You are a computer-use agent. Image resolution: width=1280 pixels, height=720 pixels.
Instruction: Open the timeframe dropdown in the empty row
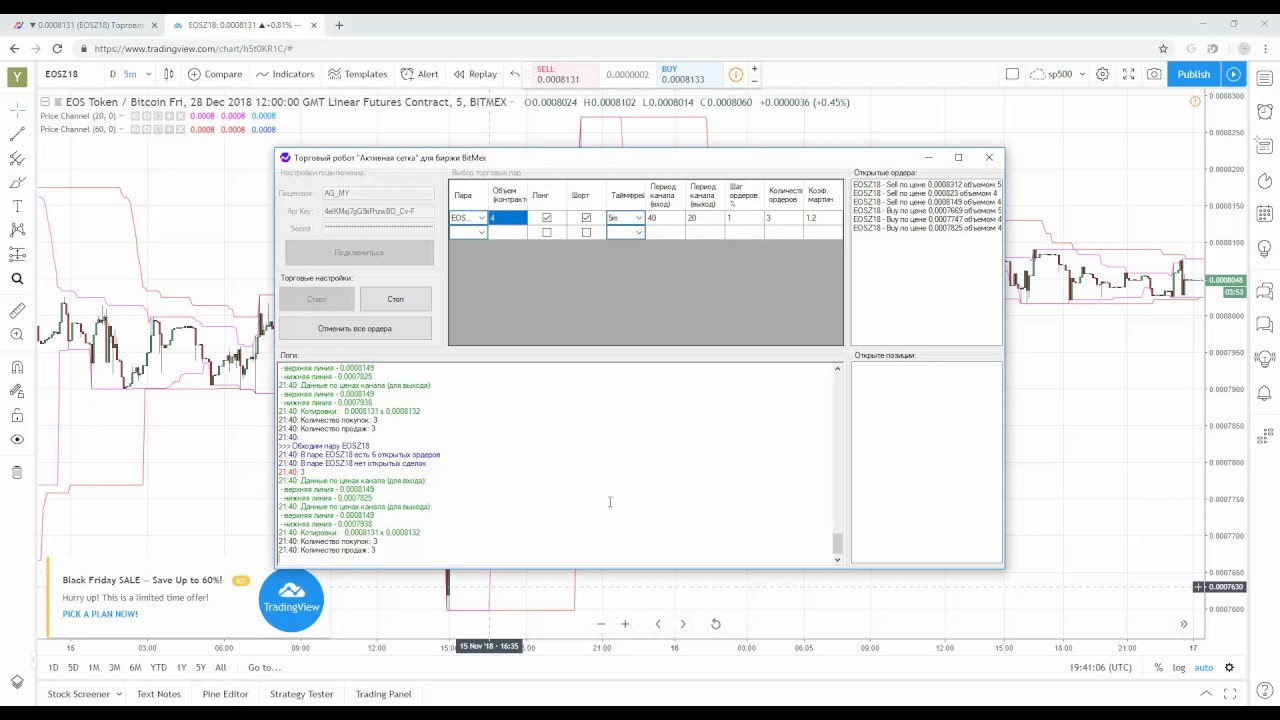tap(638, 233)
